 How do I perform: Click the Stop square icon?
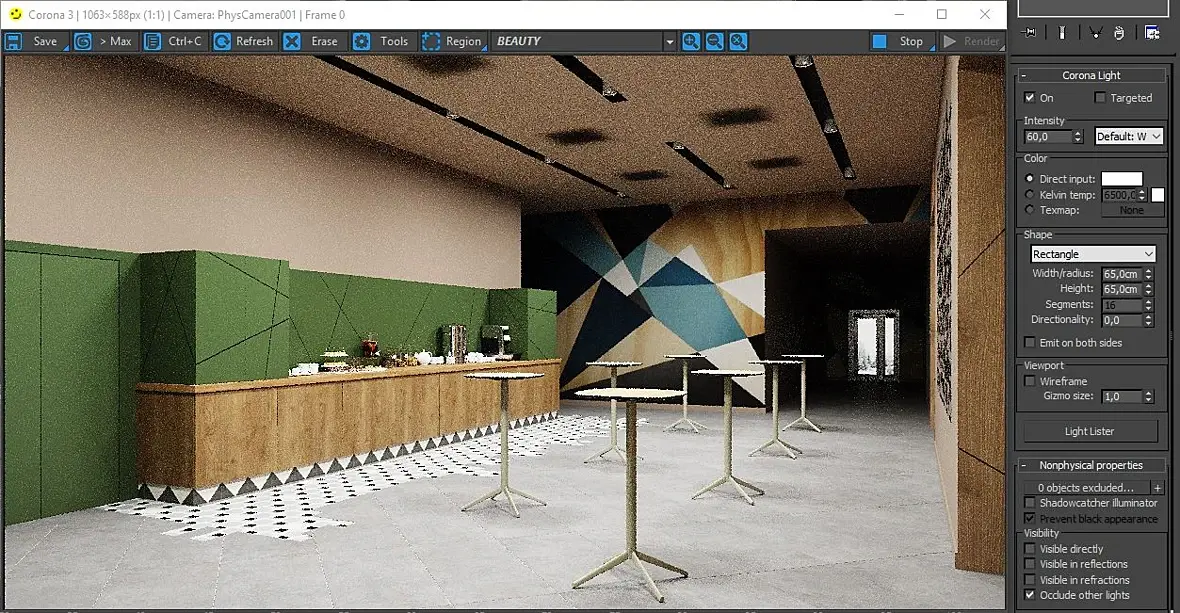tap(879, 41)
